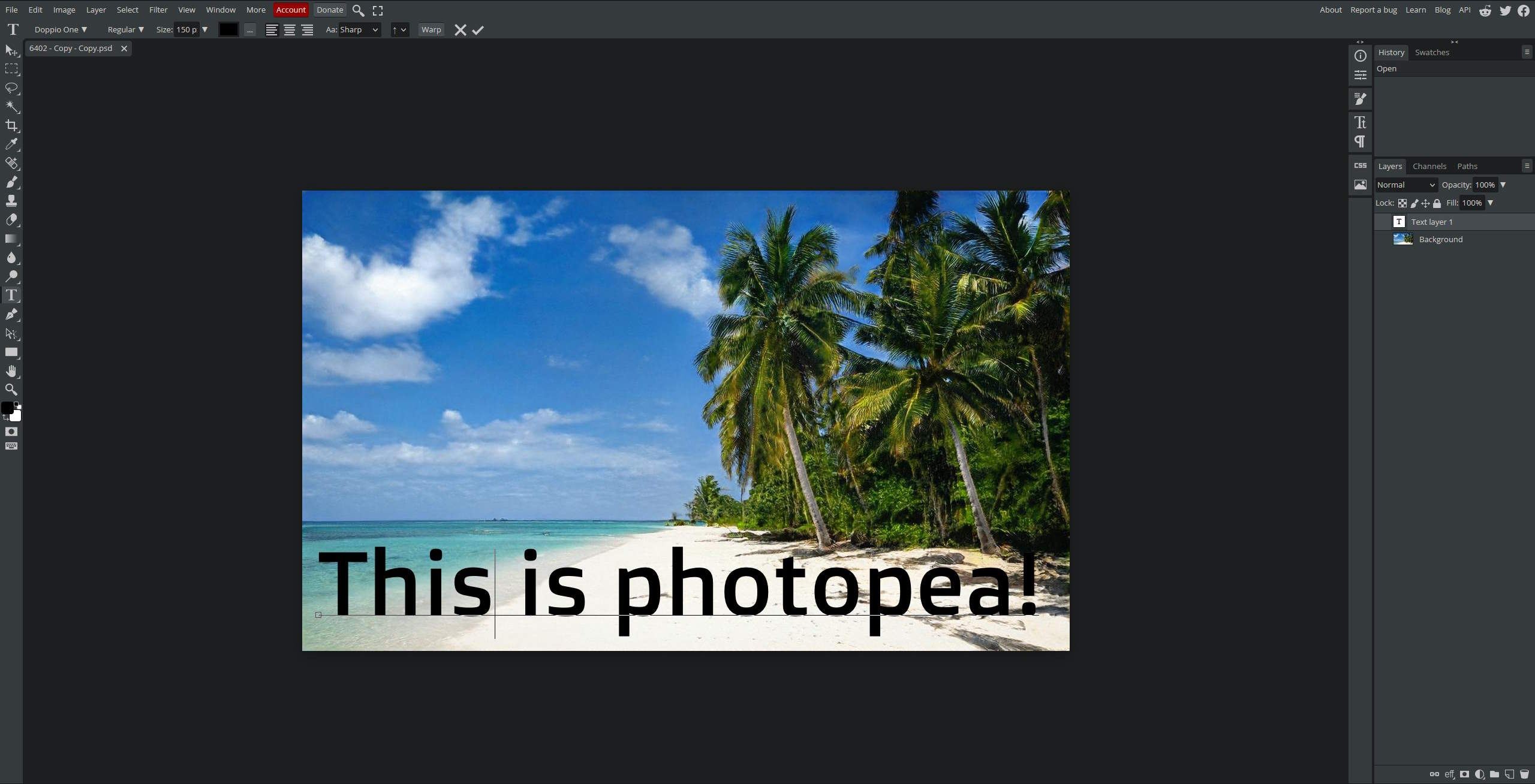Create new folder in Layers panel
Viewport: 1535px width, 784px height.
(x=1494, y=774)
